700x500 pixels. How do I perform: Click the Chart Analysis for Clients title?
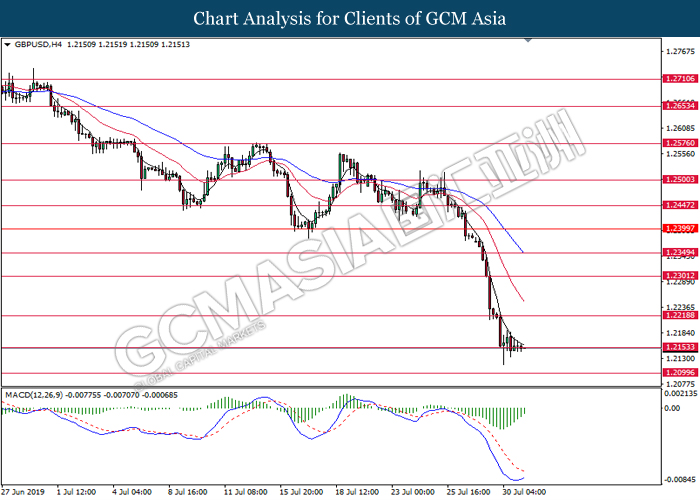pos(350,19)
